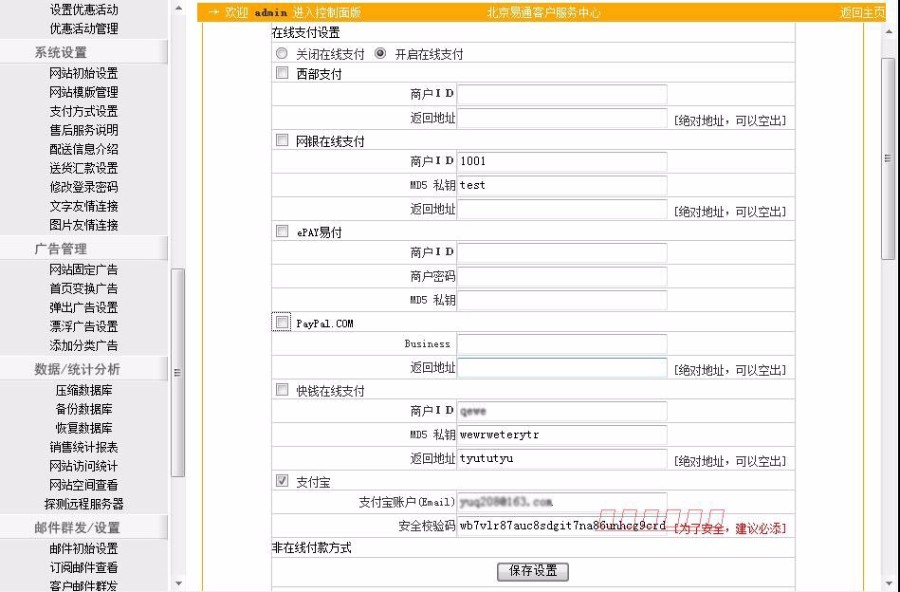
Task: Click 快钱 商户ID input field
Action: point(562,411)
